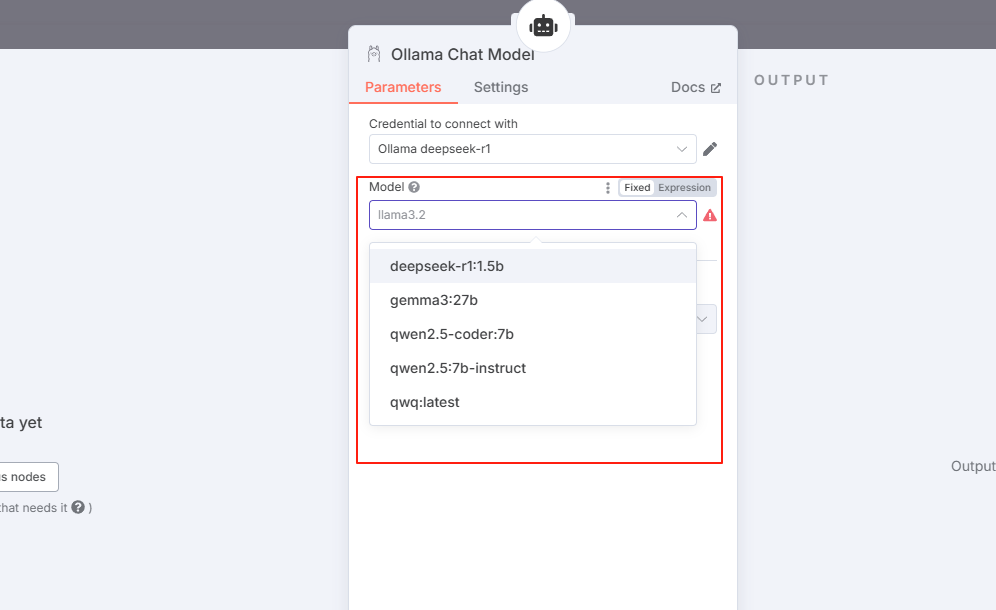Switch to the Settings tab
This screenshot has height=610, width=996.
click(501, 87)
